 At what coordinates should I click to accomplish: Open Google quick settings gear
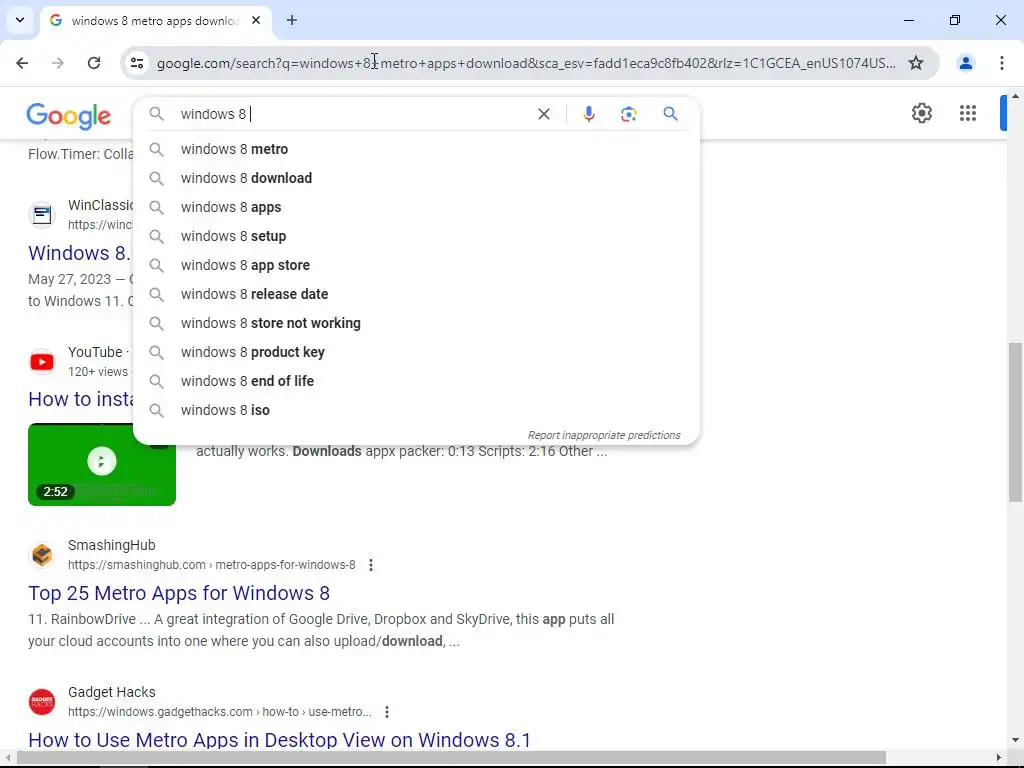pos(921,113)
